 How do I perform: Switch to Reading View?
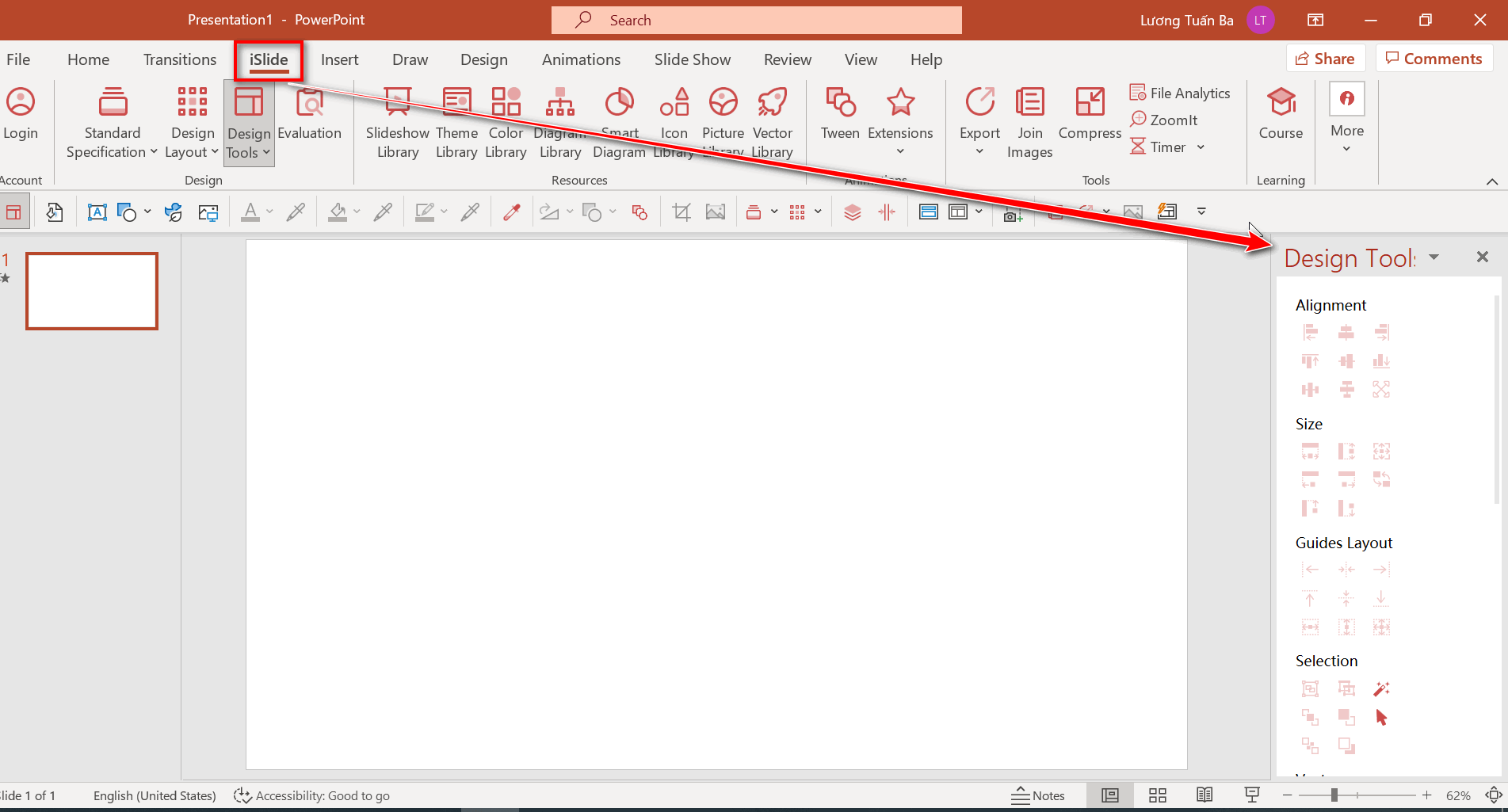[1204, 795]
